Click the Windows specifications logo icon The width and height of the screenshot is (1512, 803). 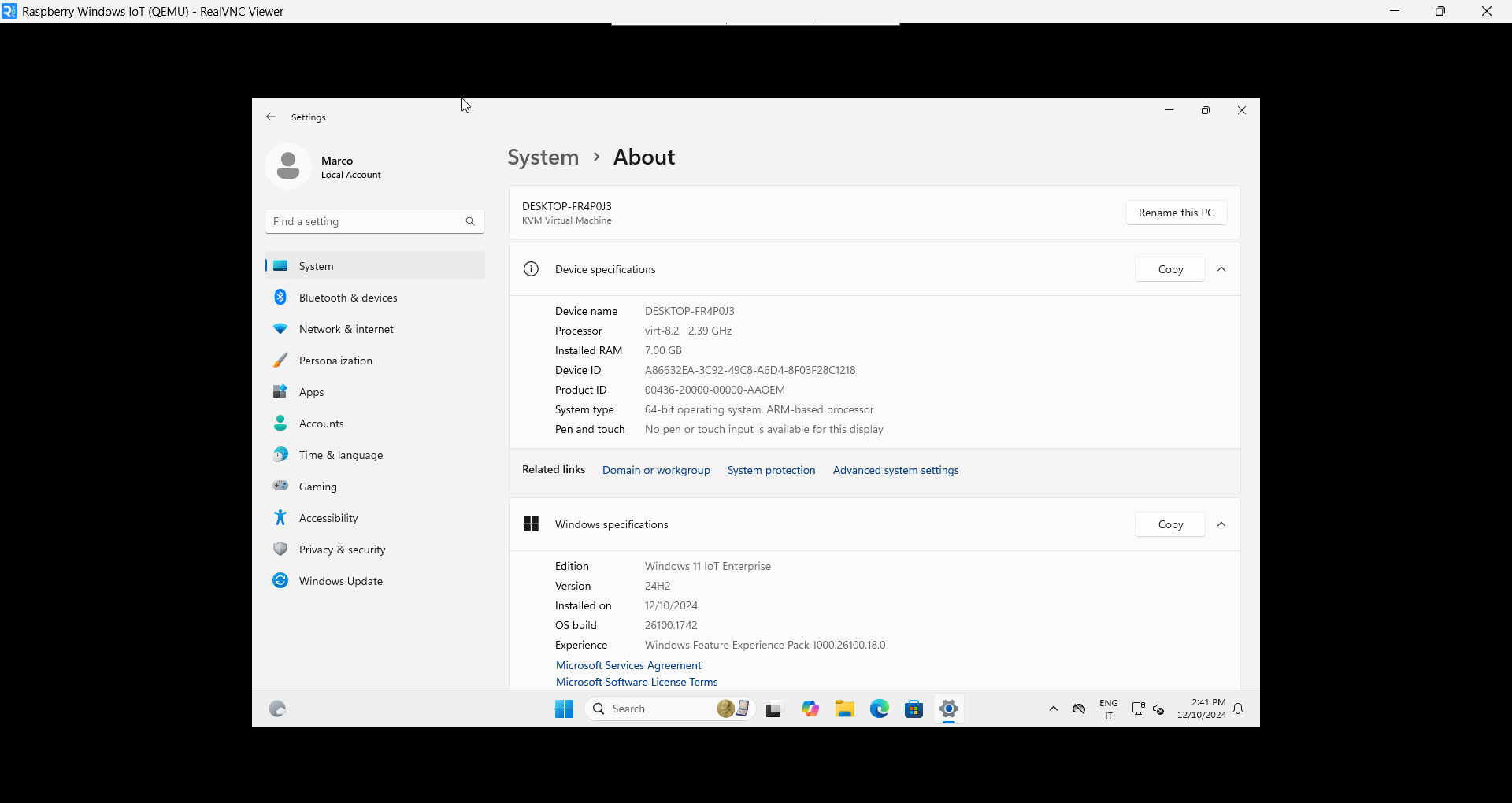pyautogui.click(x=532, y=524)
